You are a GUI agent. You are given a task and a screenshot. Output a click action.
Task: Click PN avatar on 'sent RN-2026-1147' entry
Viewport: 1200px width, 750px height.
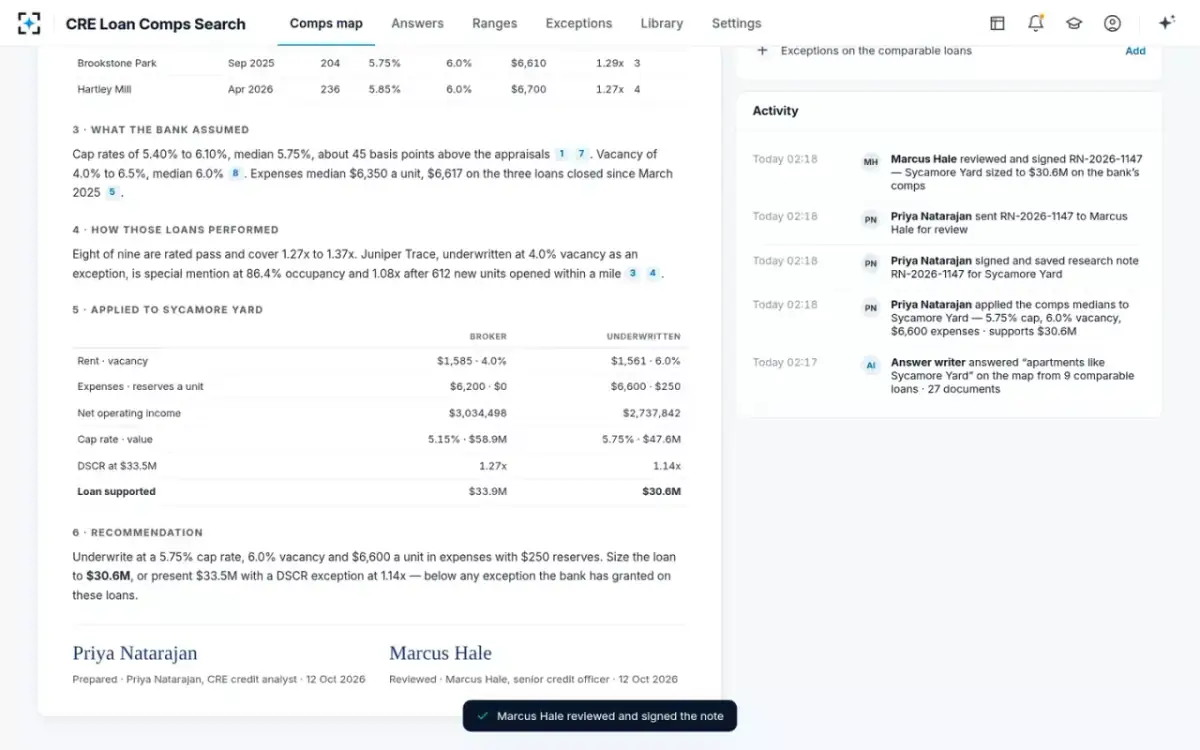click(x=871, y=218)
